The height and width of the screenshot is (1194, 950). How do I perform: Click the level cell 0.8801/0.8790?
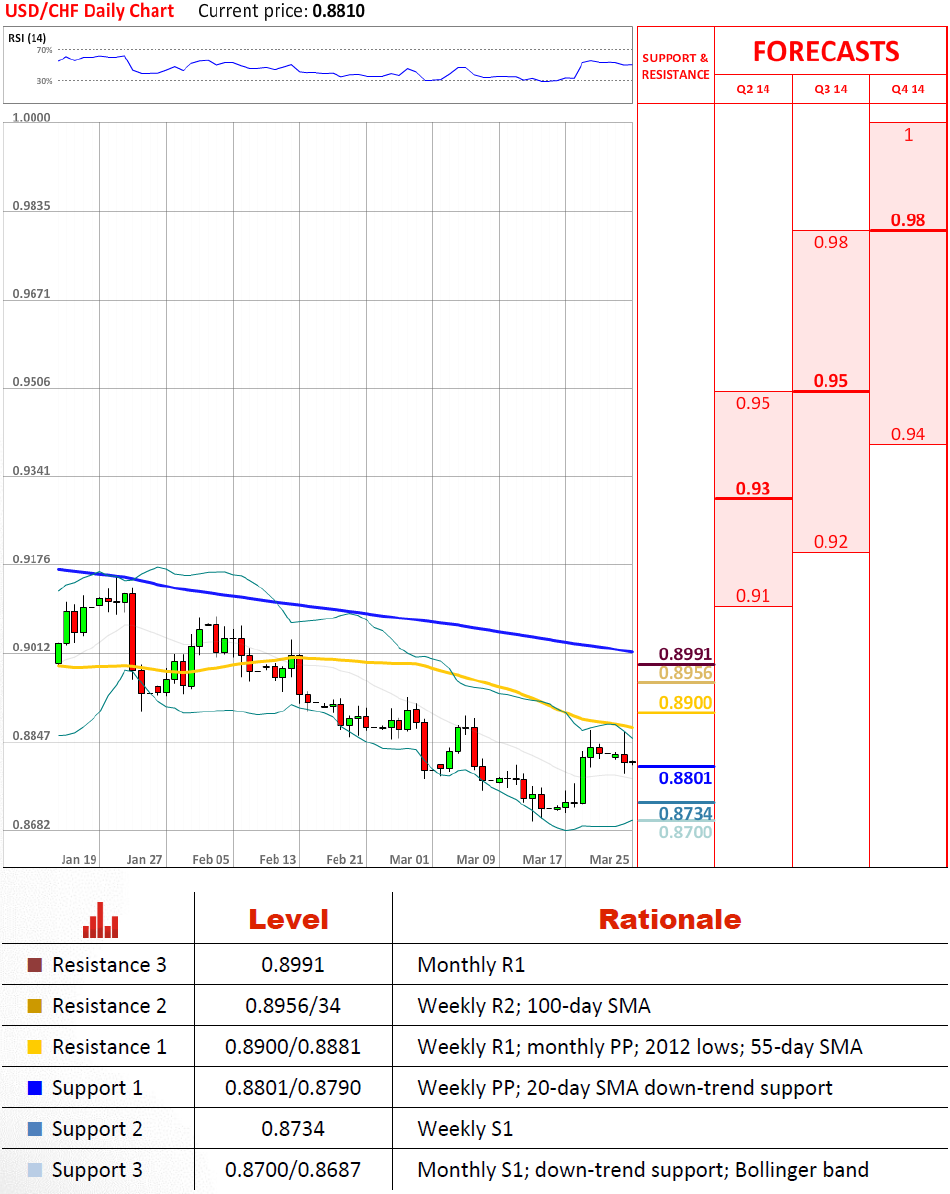pos(293,1087)
